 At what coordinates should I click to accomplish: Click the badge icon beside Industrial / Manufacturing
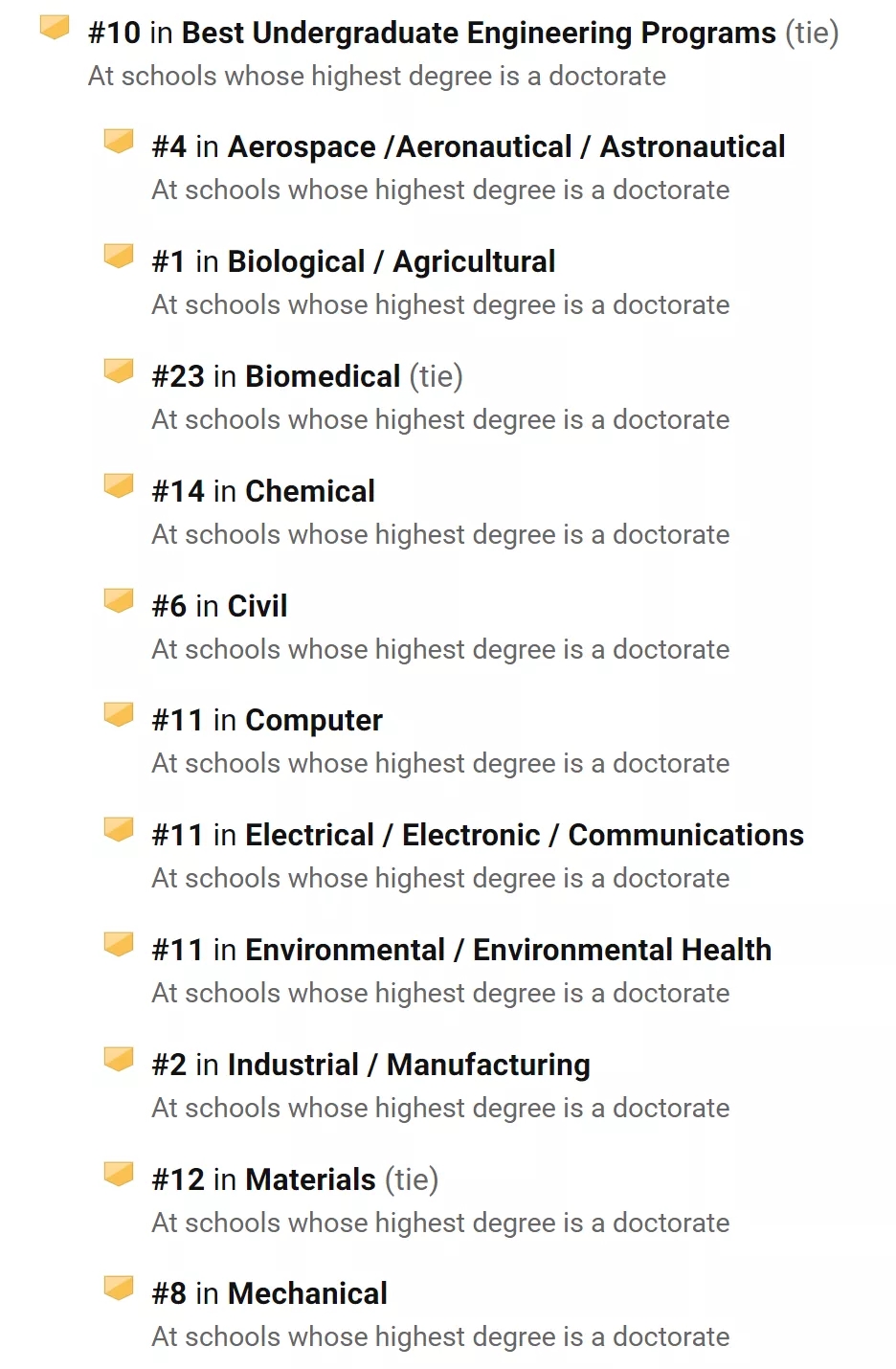119,1060
